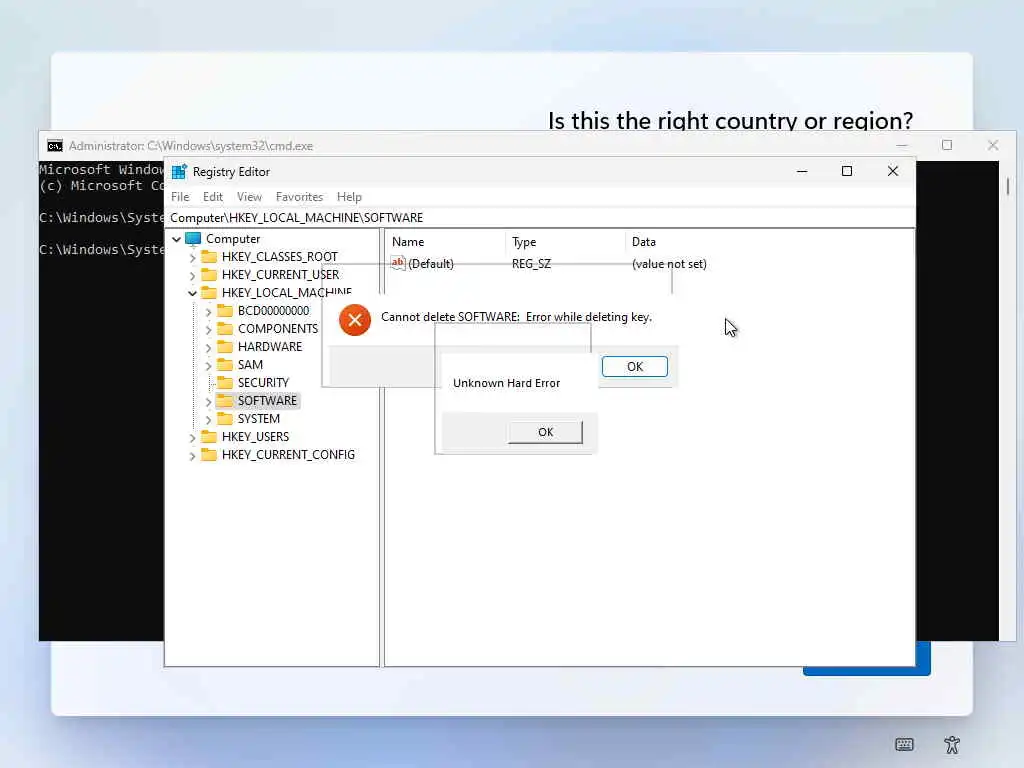Expand the HKEY_CURRENT_CONFIG node
The height and width of the screenshot is (768, 1024).
(192, 455)
